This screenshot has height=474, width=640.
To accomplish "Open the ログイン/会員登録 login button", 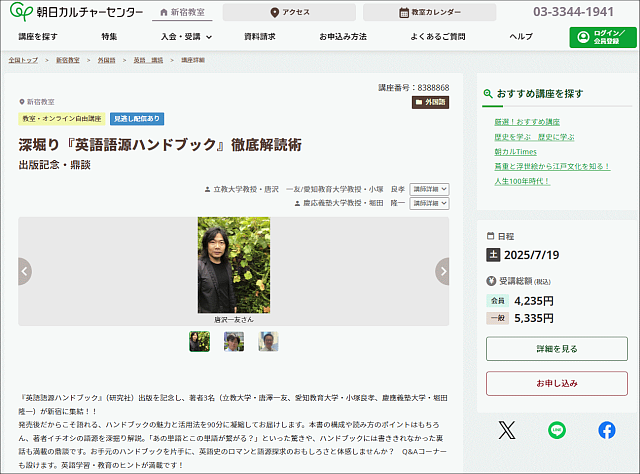I will point(602,37).
